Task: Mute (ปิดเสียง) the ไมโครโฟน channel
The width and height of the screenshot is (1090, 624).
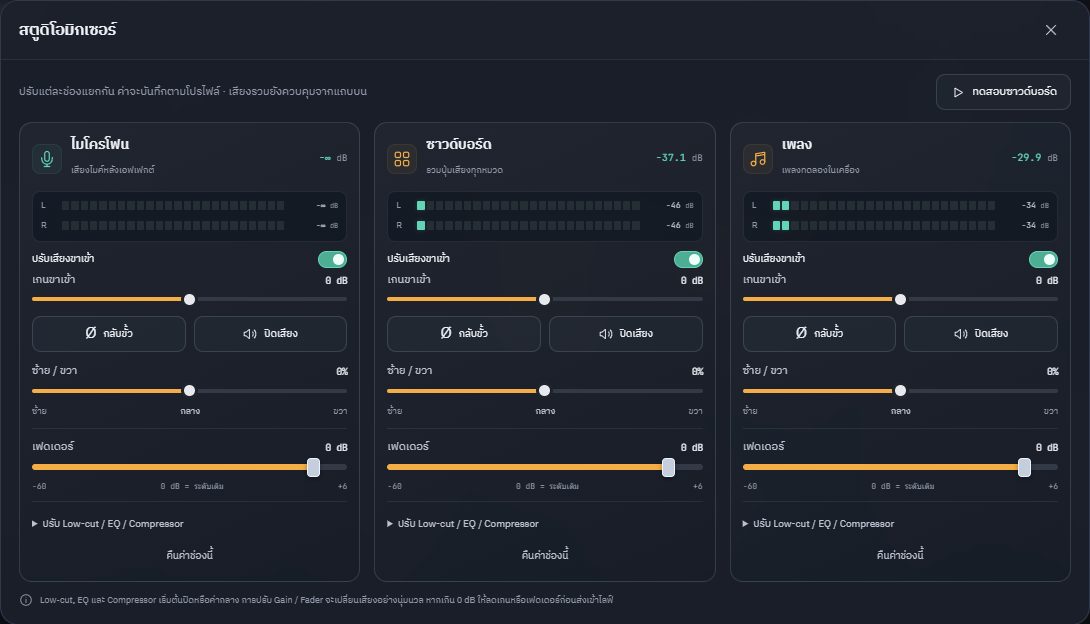Action: click(x=270, y=334)
